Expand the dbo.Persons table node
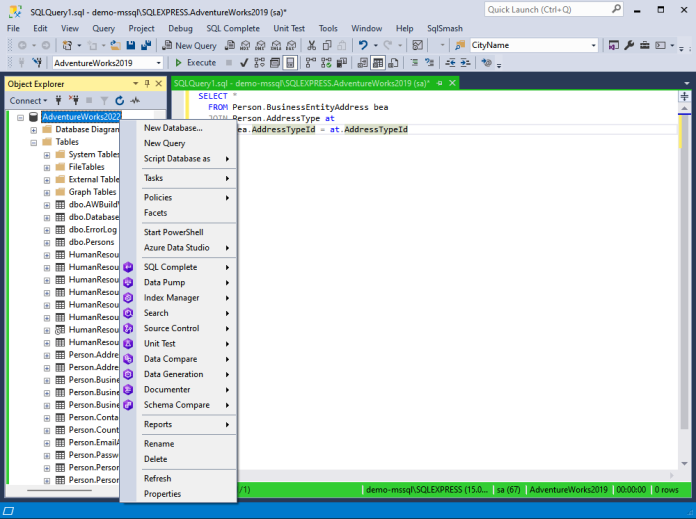The image size is (696, 519). [x=47, y=243]
